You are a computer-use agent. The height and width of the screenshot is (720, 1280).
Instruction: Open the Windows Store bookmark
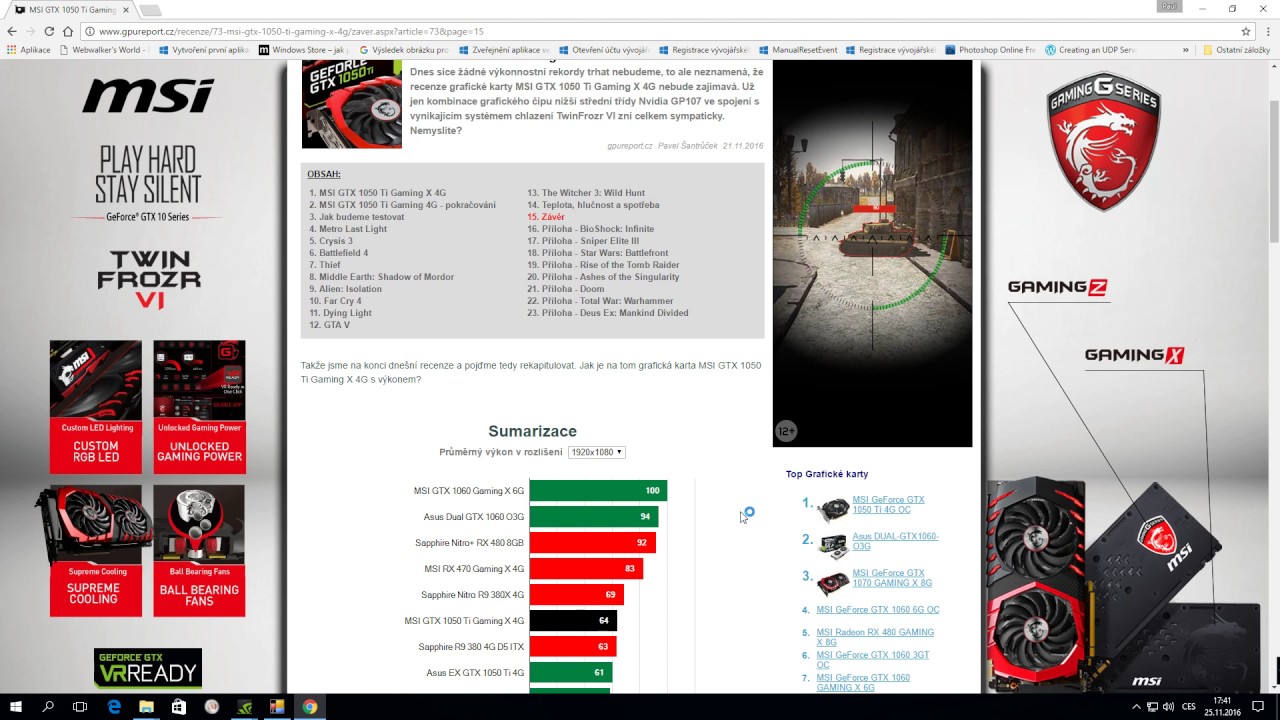click(303, 50)
